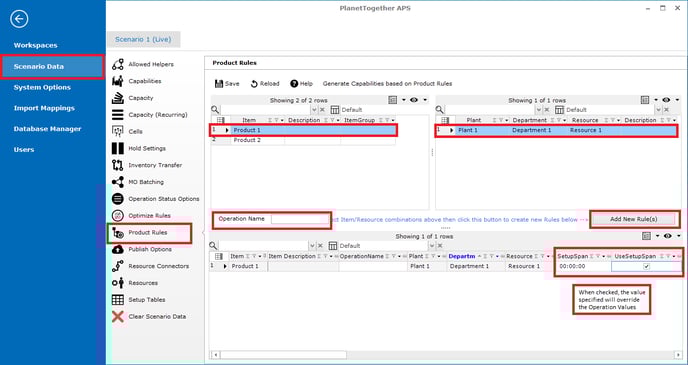This screenshot has height=365, width=688.
Task: Open Publish Options cloud icon
Action: coord(118,249)
